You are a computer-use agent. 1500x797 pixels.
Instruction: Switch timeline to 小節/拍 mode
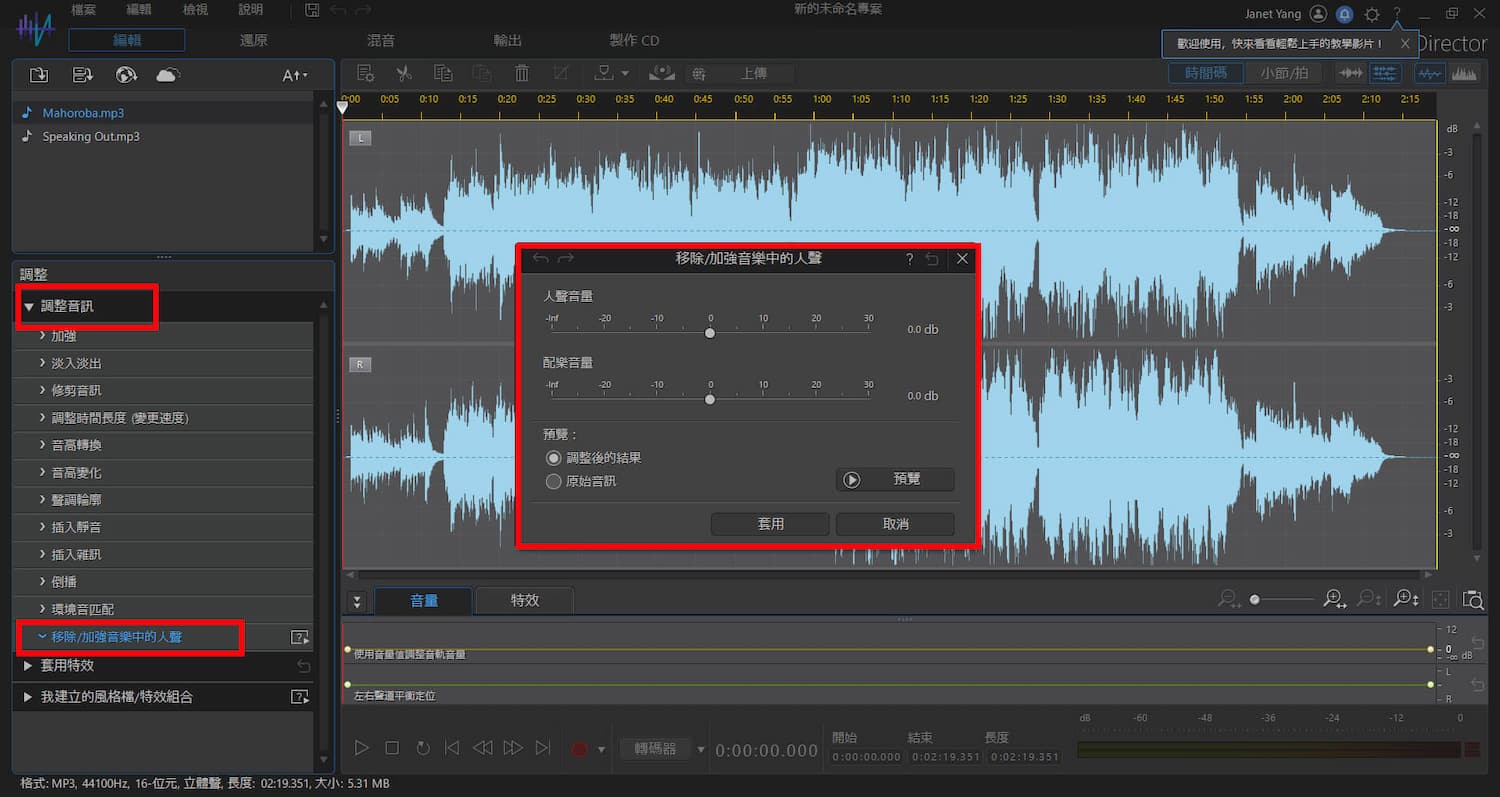pos(1283,73)
